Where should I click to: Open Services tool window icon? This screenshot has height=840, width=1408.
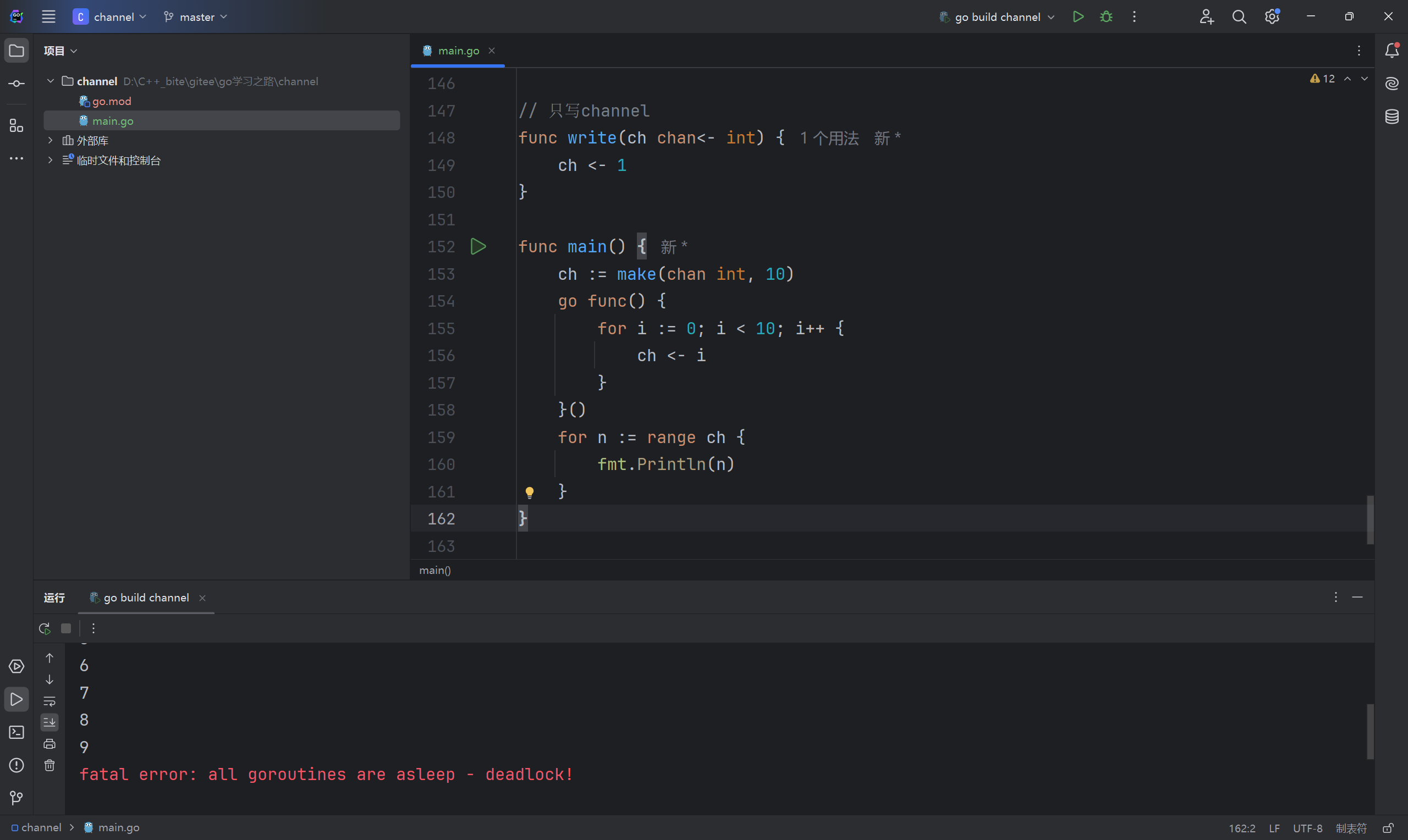point(16,667)
